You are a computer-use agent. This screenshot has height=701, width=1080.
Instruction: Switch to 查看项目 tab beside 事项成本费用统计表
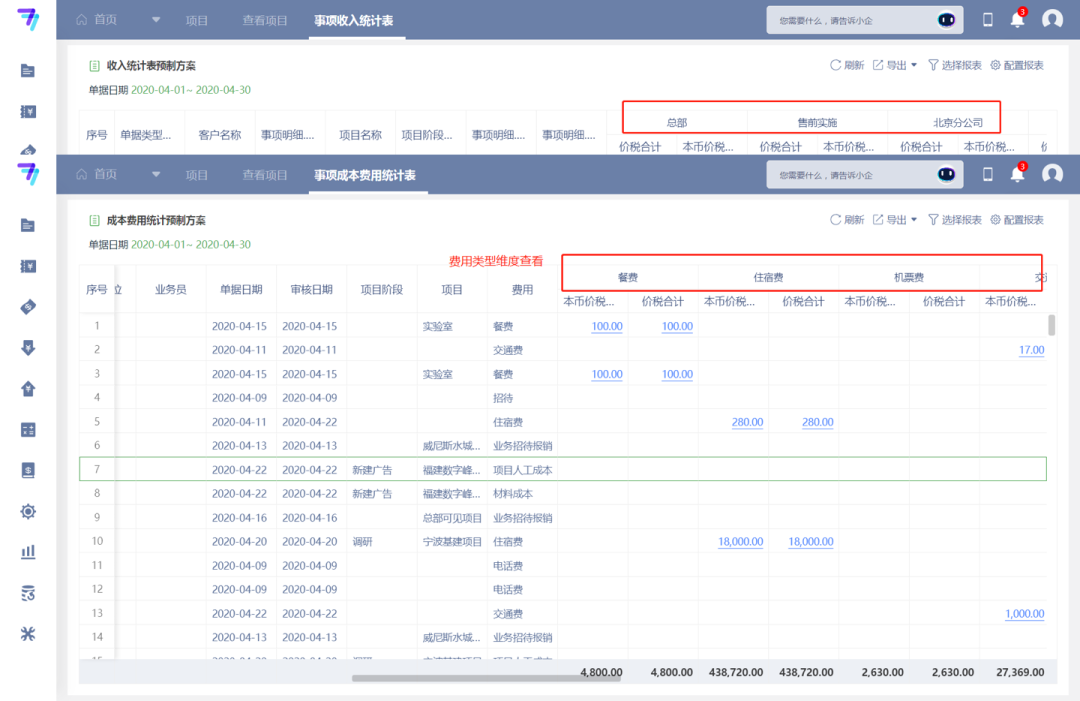pos(265,175)
